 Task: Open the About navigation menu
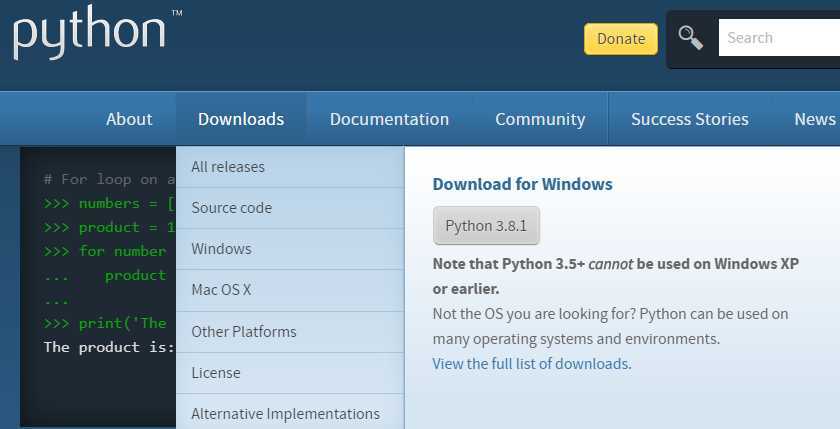click(x=129, y=119)
